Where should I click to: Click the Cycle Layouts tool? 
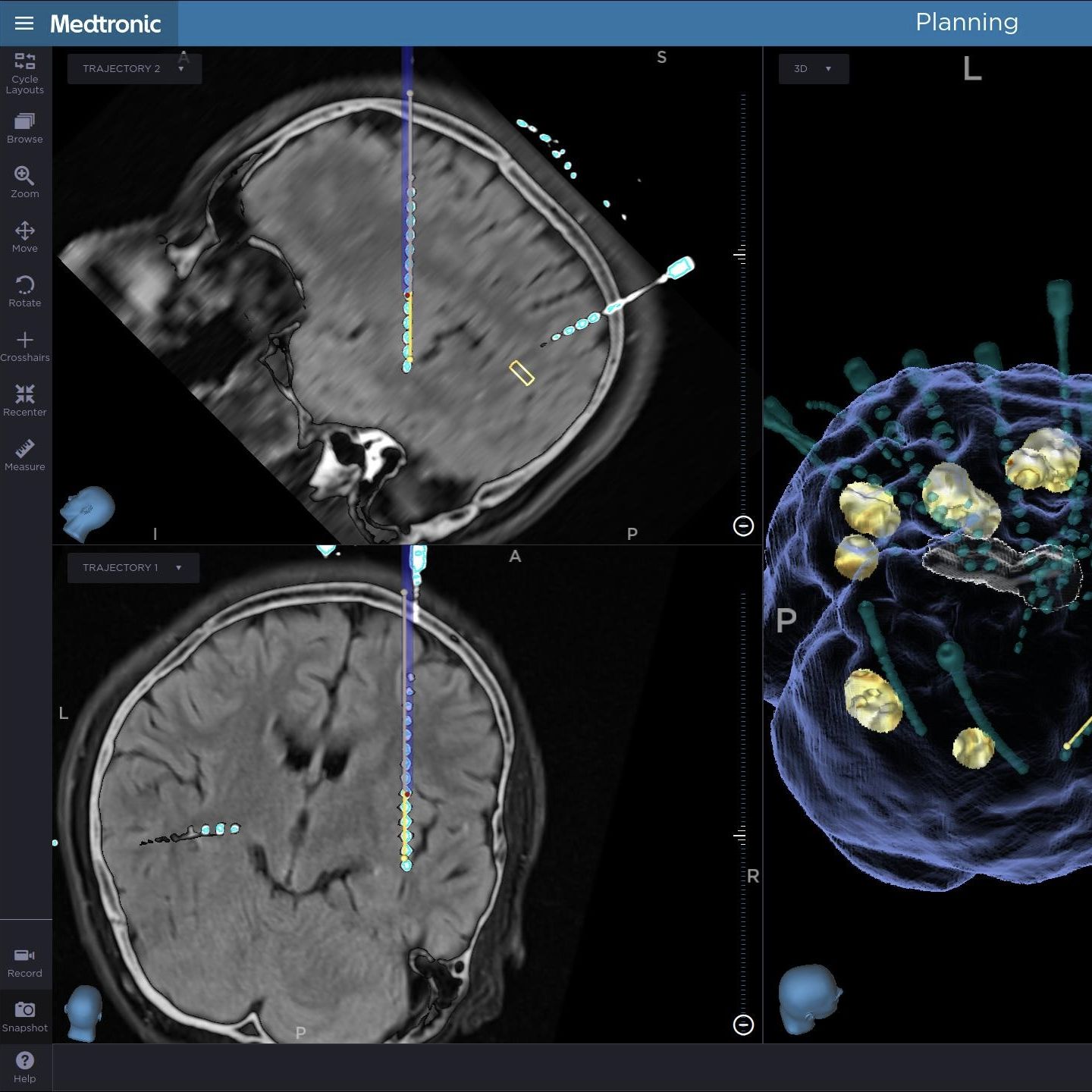[x=25, y=73]
